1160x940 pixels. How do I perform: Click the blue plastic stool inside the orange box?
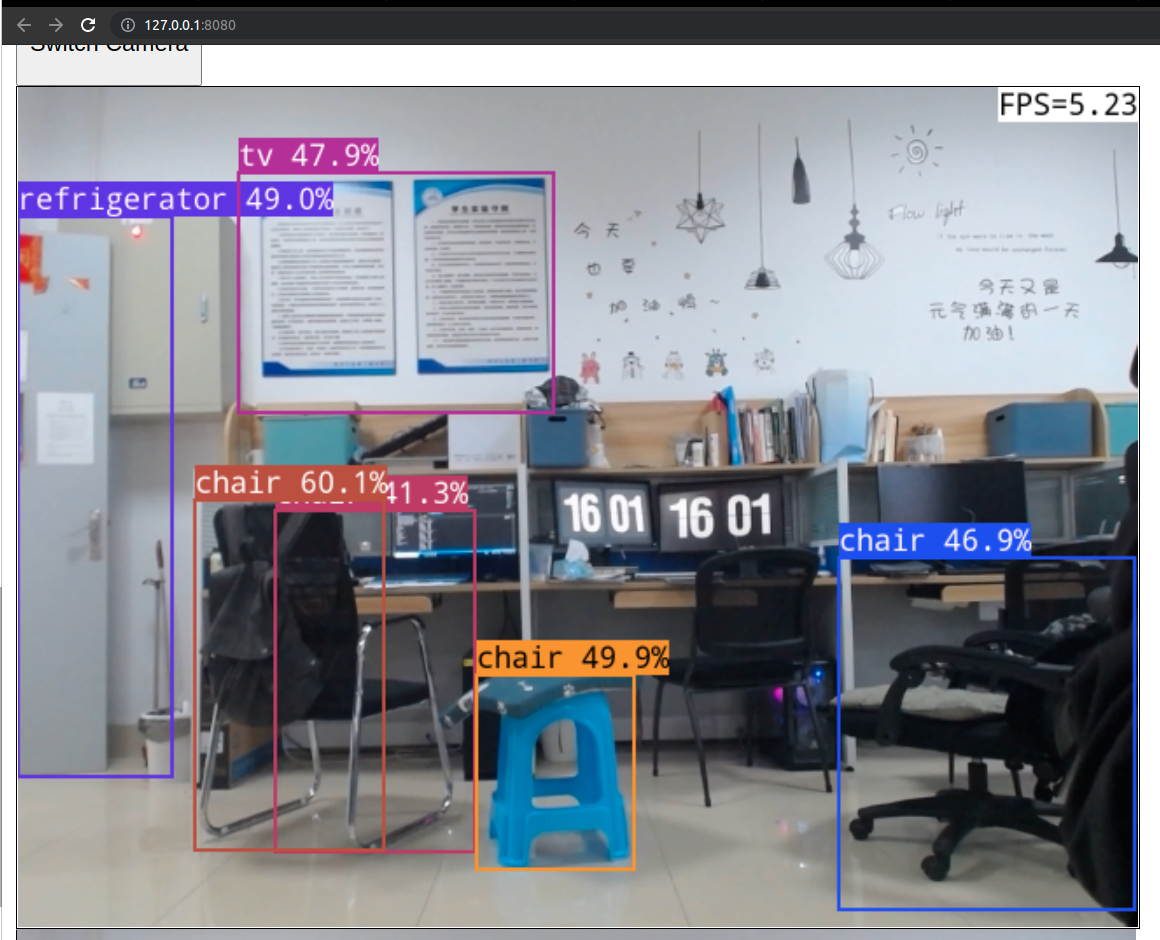(555, 770)
